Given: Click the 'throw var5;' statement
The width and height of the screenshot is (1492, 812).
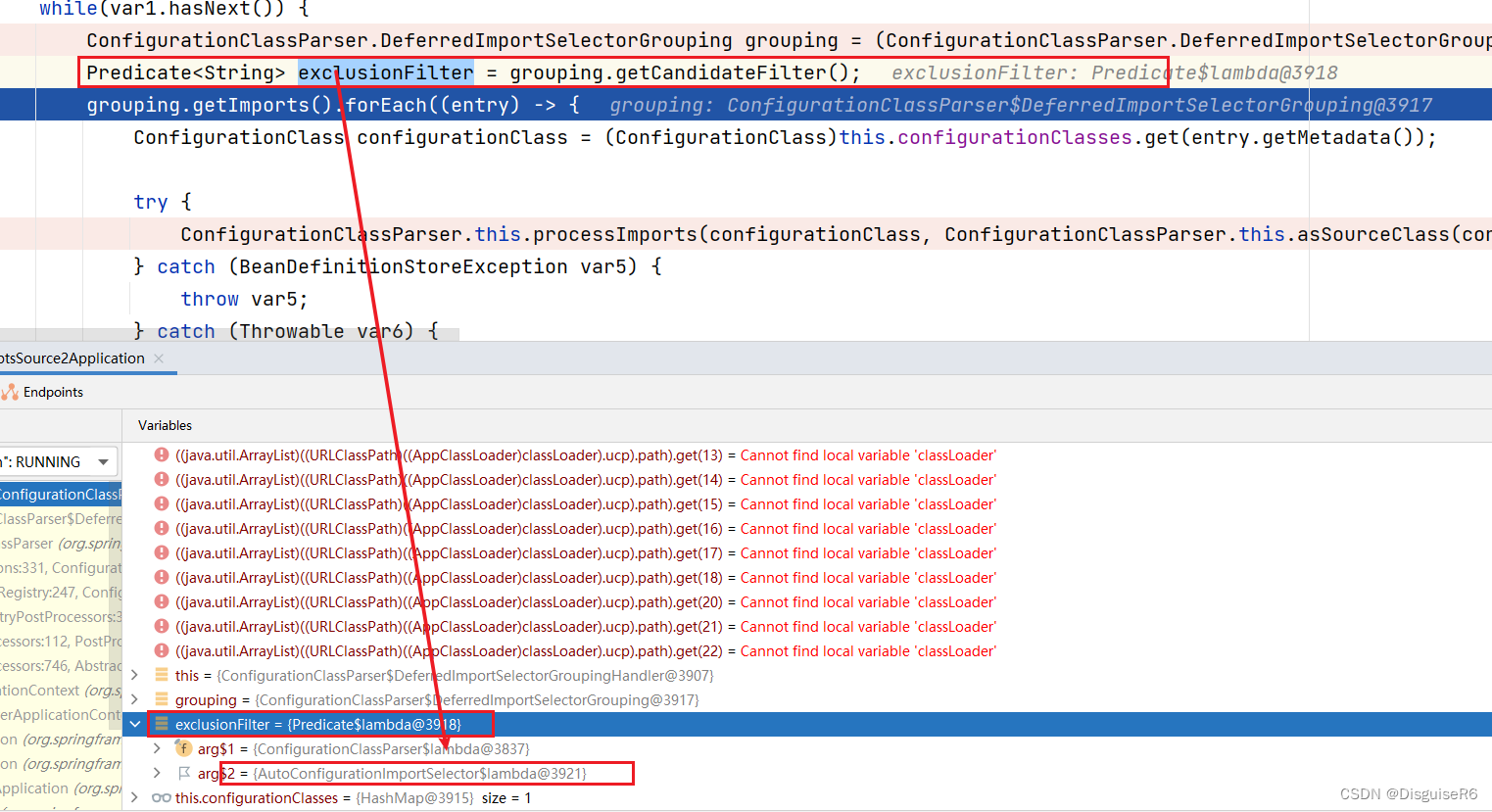Looking at the screenshot, I should click(244, 299).
